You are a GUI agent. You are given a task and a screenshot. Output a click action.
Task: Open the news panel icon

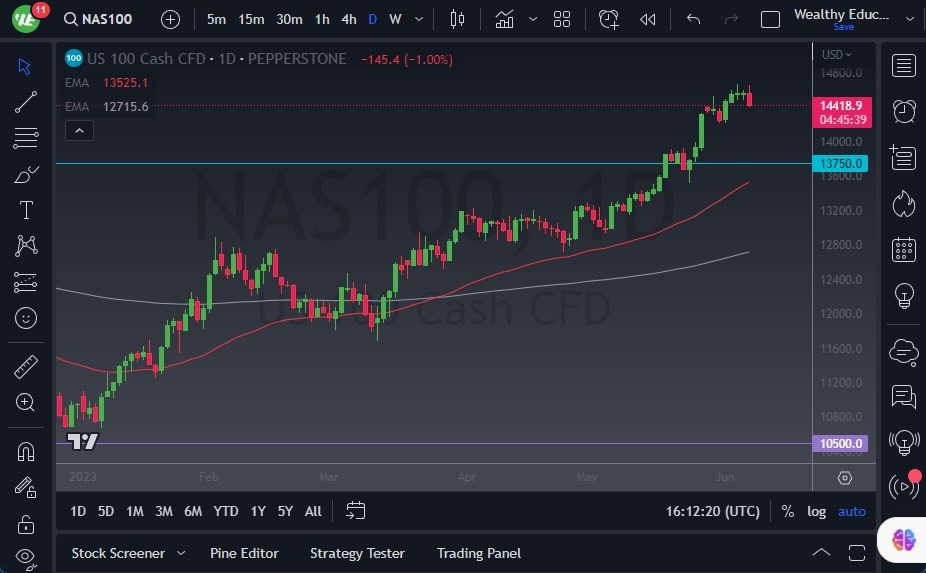(903, 157)
